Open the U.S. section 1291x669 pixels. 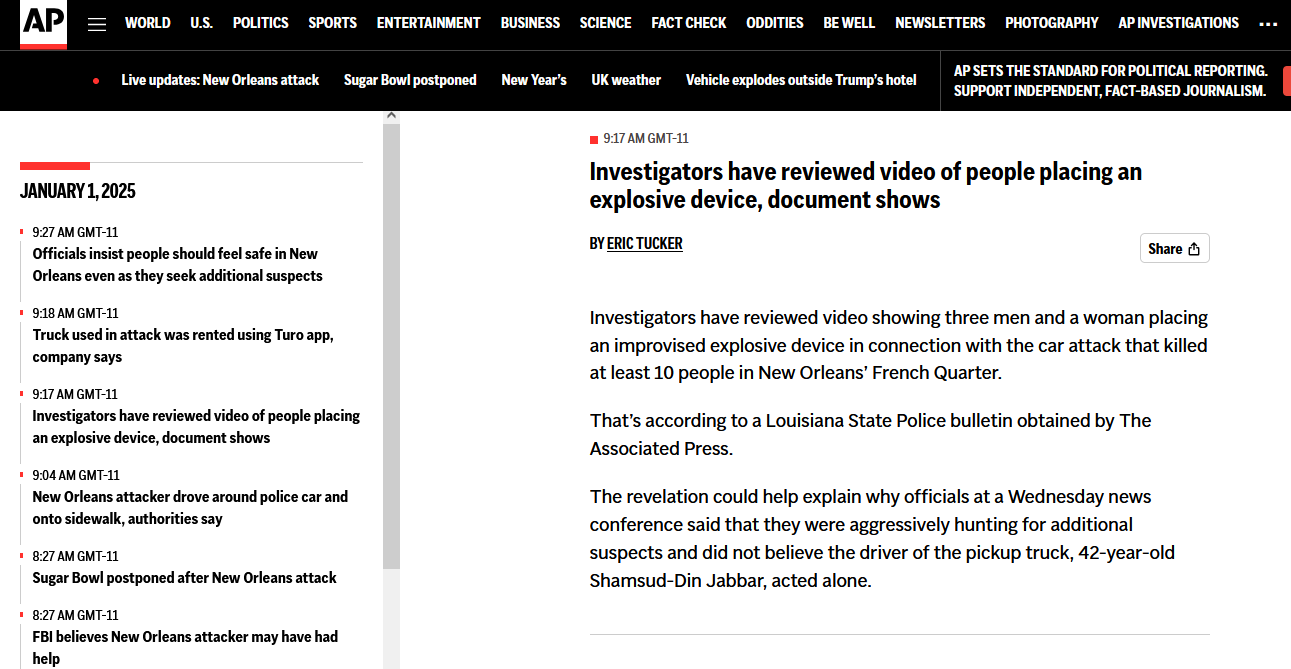click(201, 23)
